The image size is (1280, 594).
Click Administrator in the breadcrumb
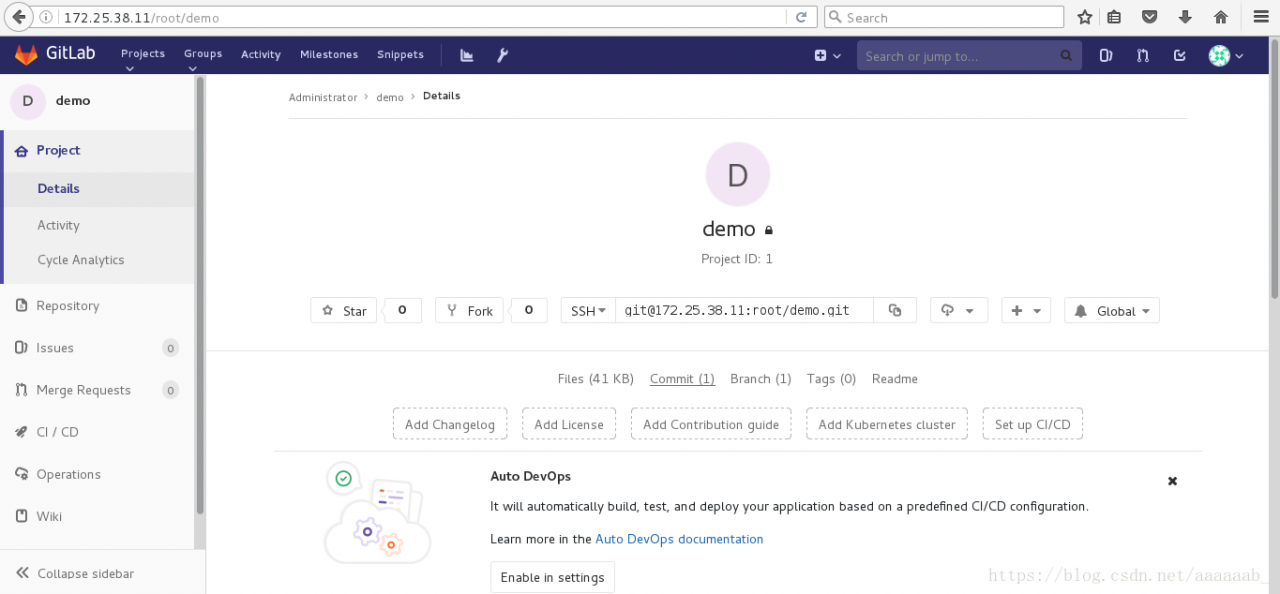323,97
